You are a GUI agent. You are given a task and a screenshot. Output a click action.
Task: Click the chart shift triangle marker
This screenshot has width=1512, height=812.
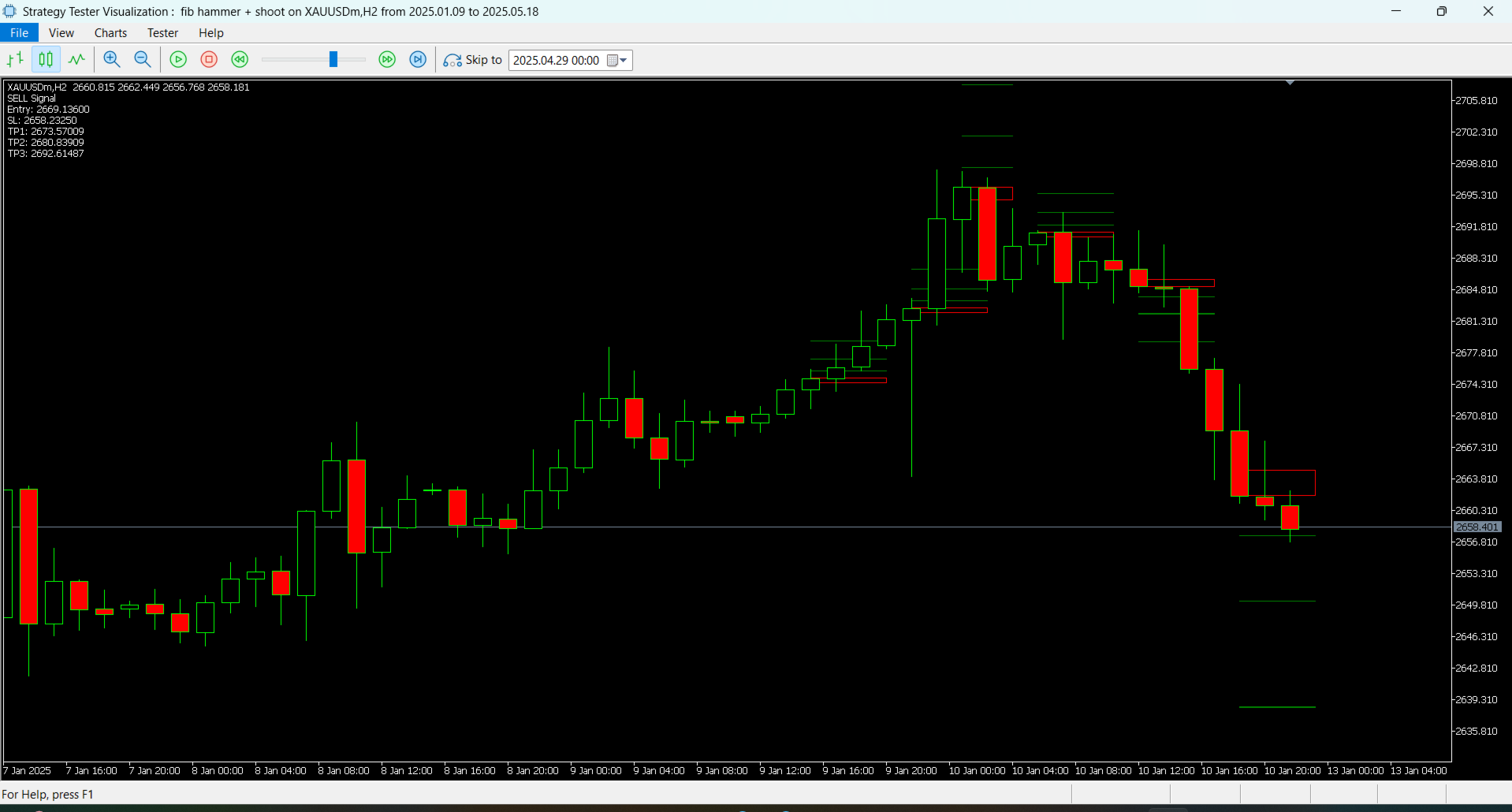(x=1290, y=82)
